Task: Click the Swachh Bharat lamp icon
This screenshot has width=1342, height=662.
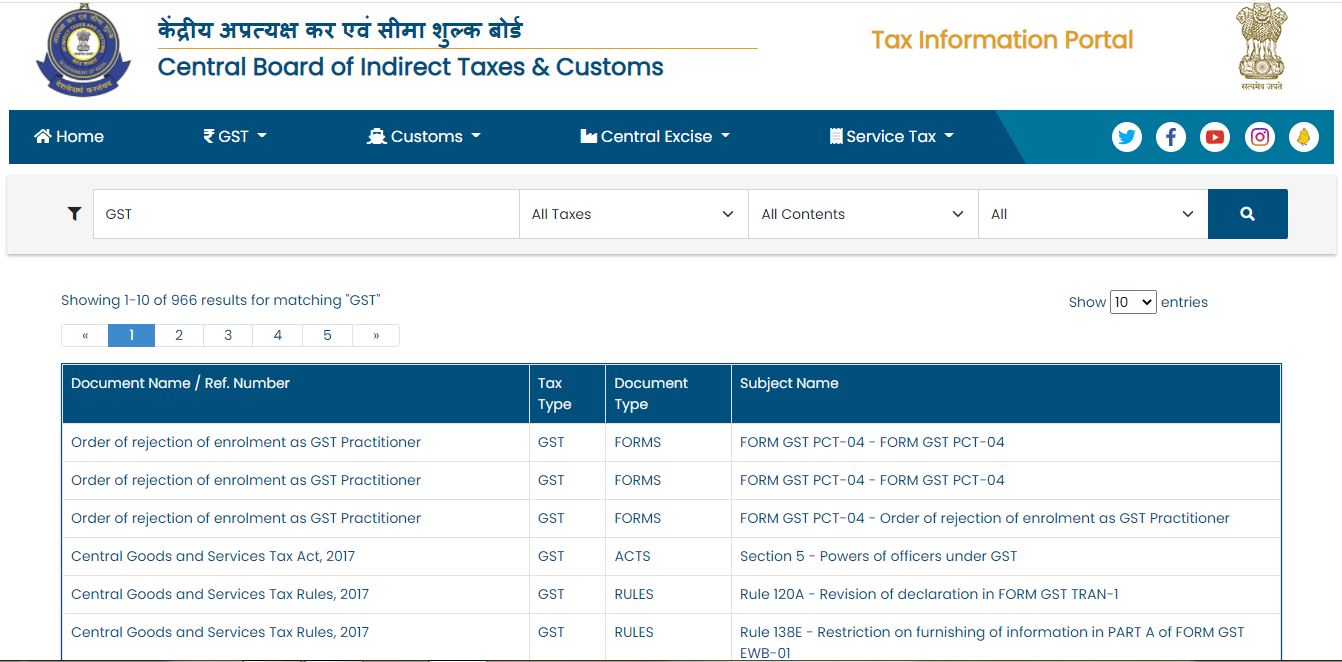Action: [1303, 136]
